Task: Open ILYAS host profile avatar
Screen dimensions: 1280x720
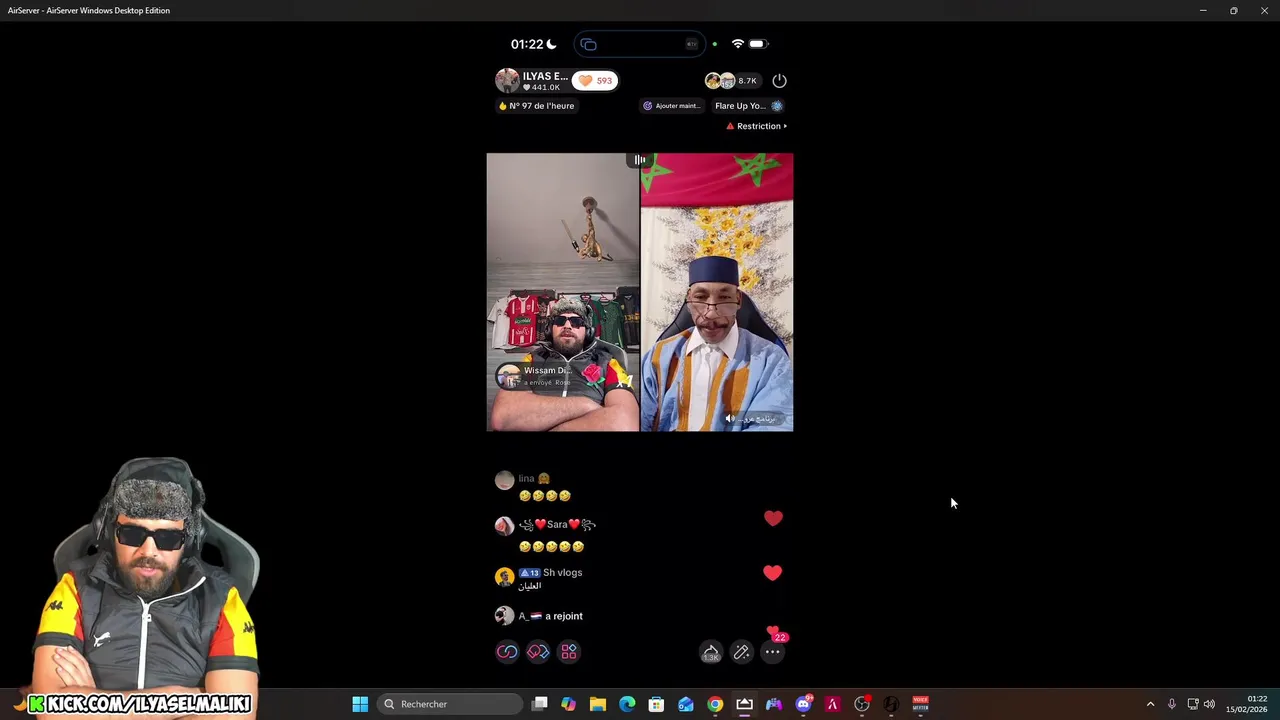Action: [x=508, y=80]
